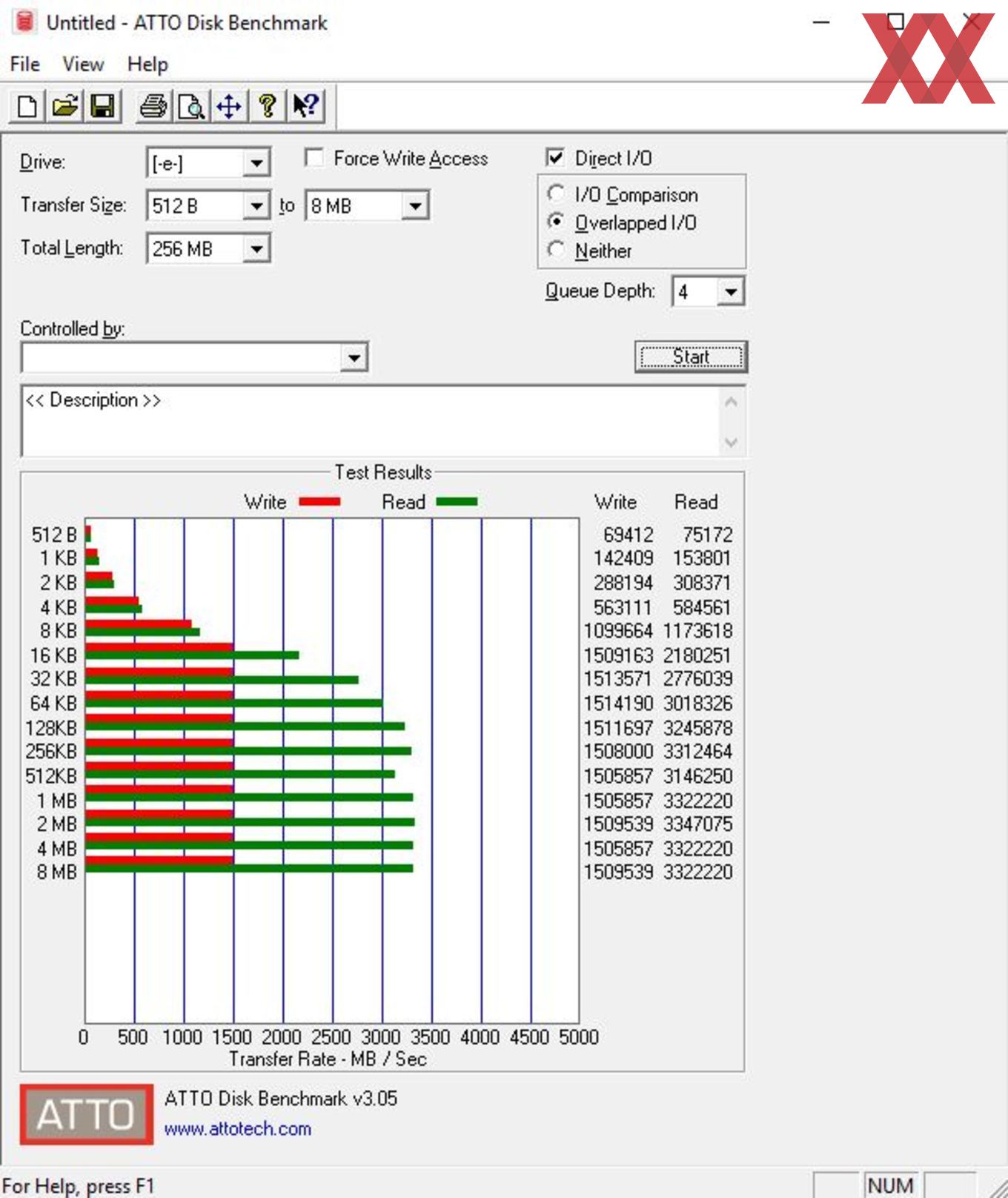Viewport: 1008px width, 1198px height.
Task: Open the Help menu
Action: [x=147, y=64]
